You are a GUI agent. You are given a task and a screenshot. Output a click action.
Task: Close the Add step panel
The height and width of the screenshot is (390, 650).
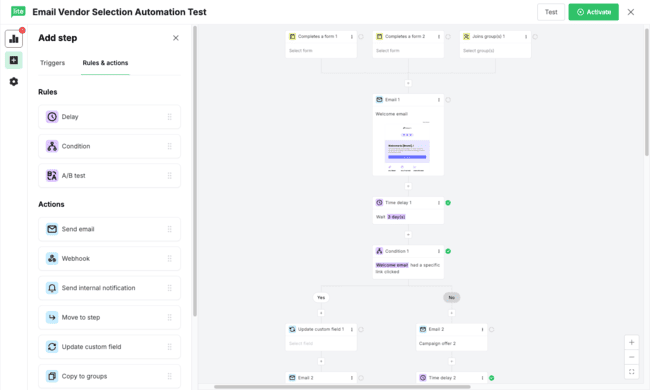point(176,38)
